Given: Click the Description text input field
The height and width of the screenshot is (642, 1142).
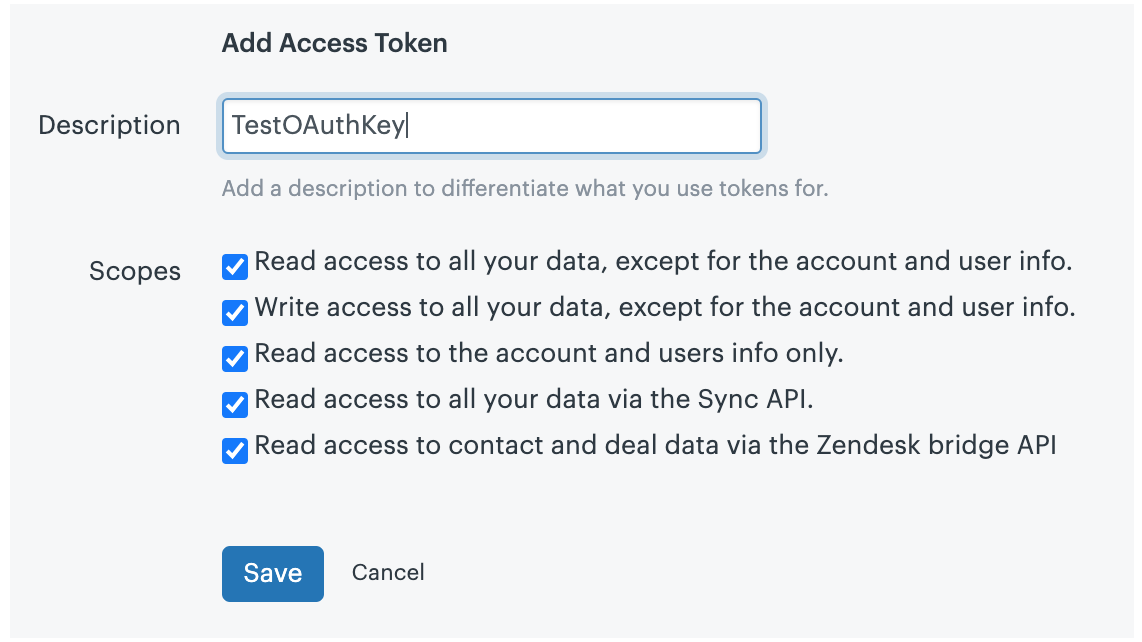Looking at the screenshot, I should pyautogui.click(x=492, y=126).
